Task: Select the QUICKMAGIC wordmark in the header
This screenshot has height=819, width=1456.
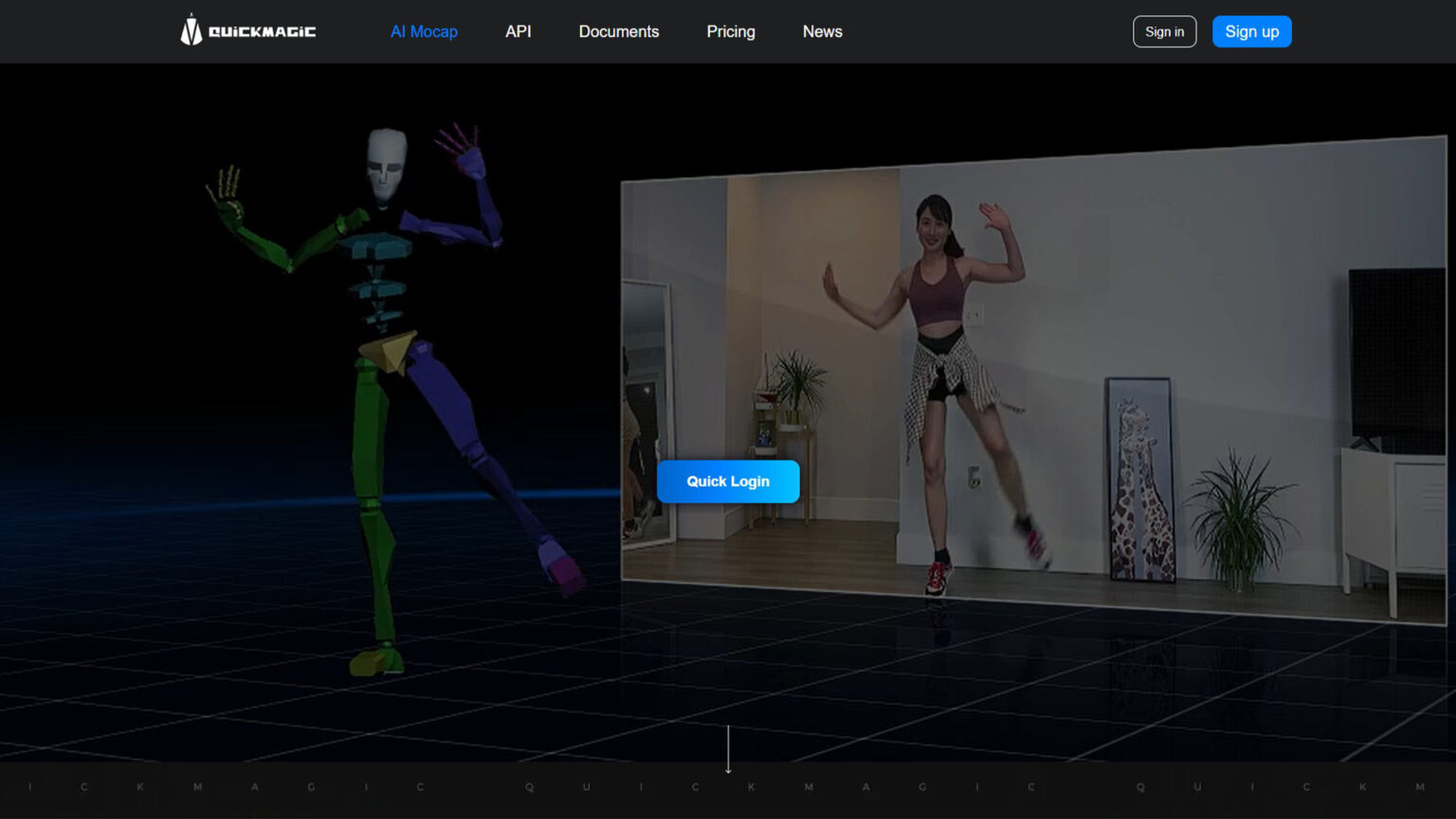Action: (263, 31)
